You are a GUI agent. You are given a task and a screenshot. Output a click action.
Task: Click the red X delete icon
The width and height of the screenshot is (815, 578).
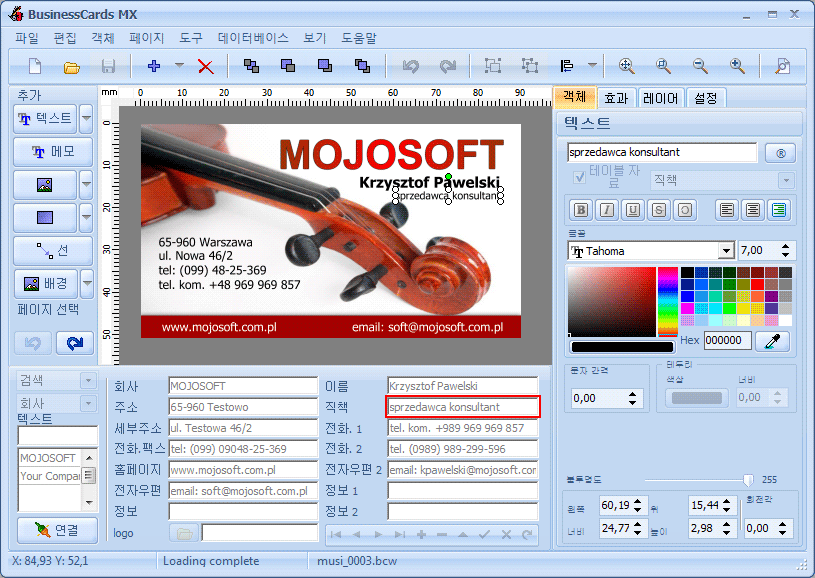click(206, 67)
